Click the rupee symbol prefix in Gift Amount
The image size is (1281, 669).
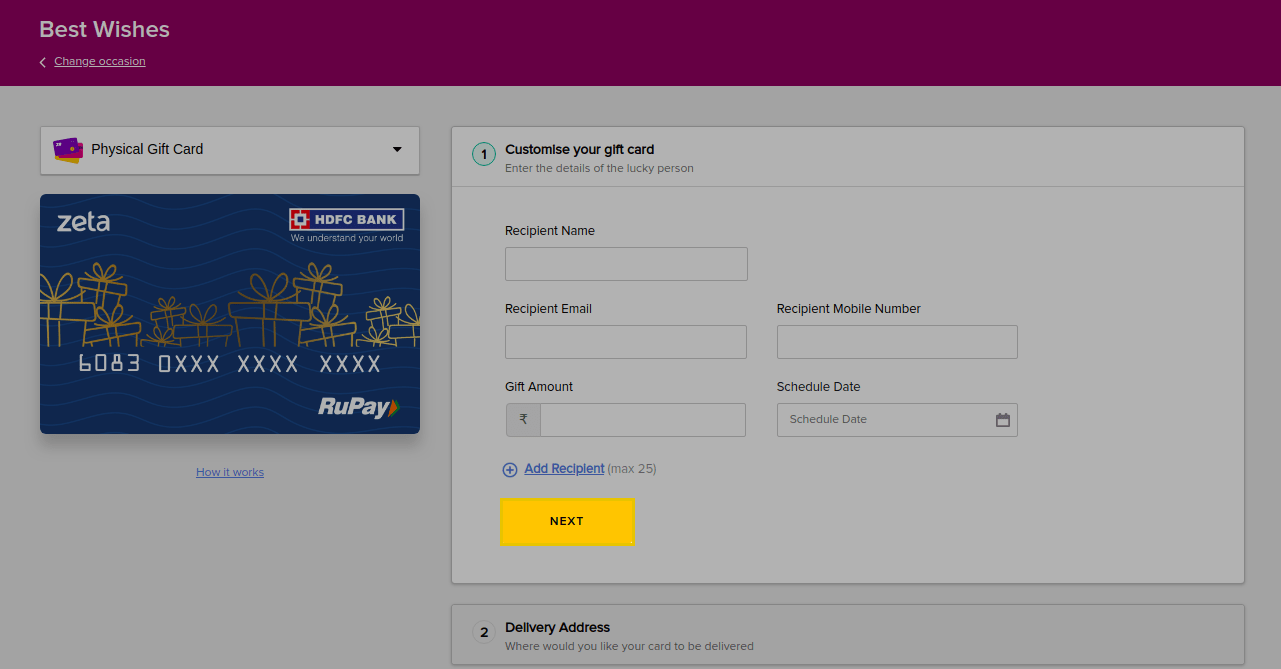point(523,420)
